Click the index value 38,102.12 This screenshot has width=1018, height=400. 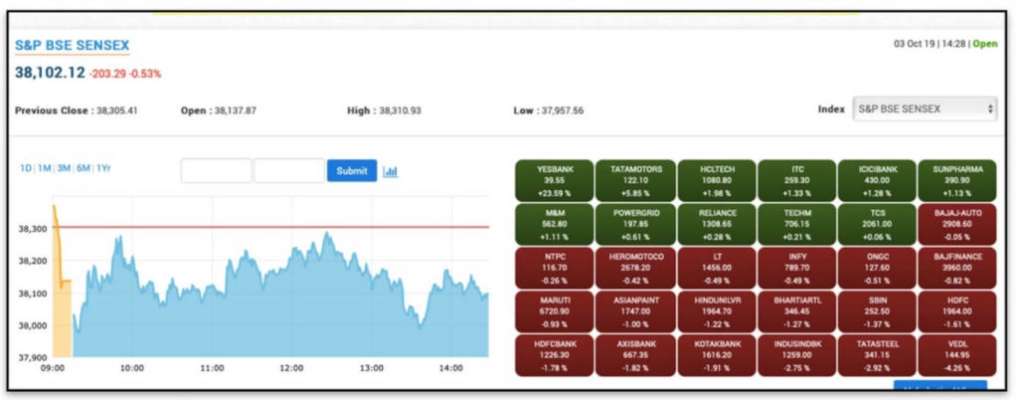[x=50, y=73]
